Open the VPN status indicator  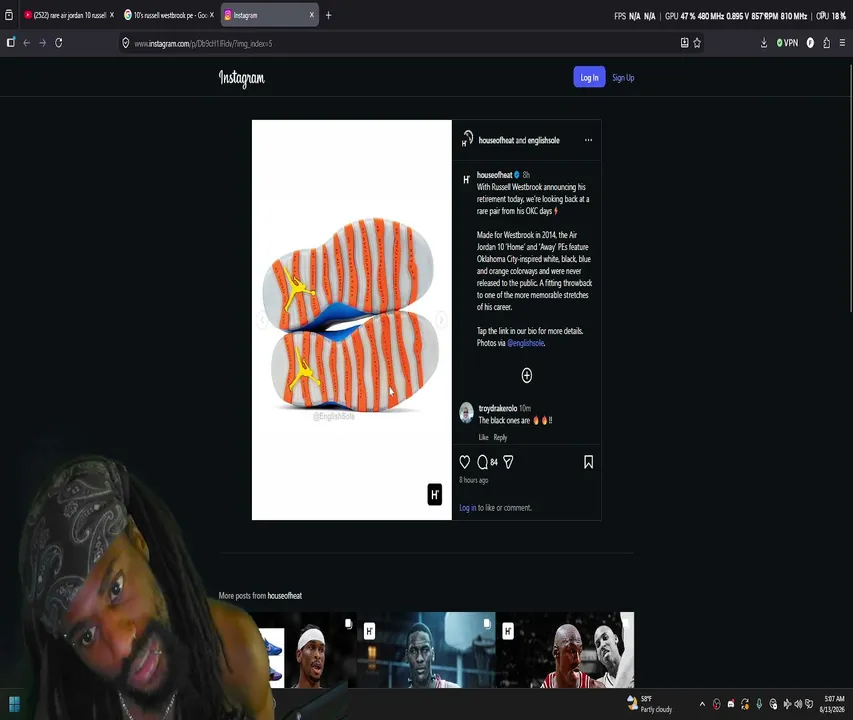[x=787, y=43]
